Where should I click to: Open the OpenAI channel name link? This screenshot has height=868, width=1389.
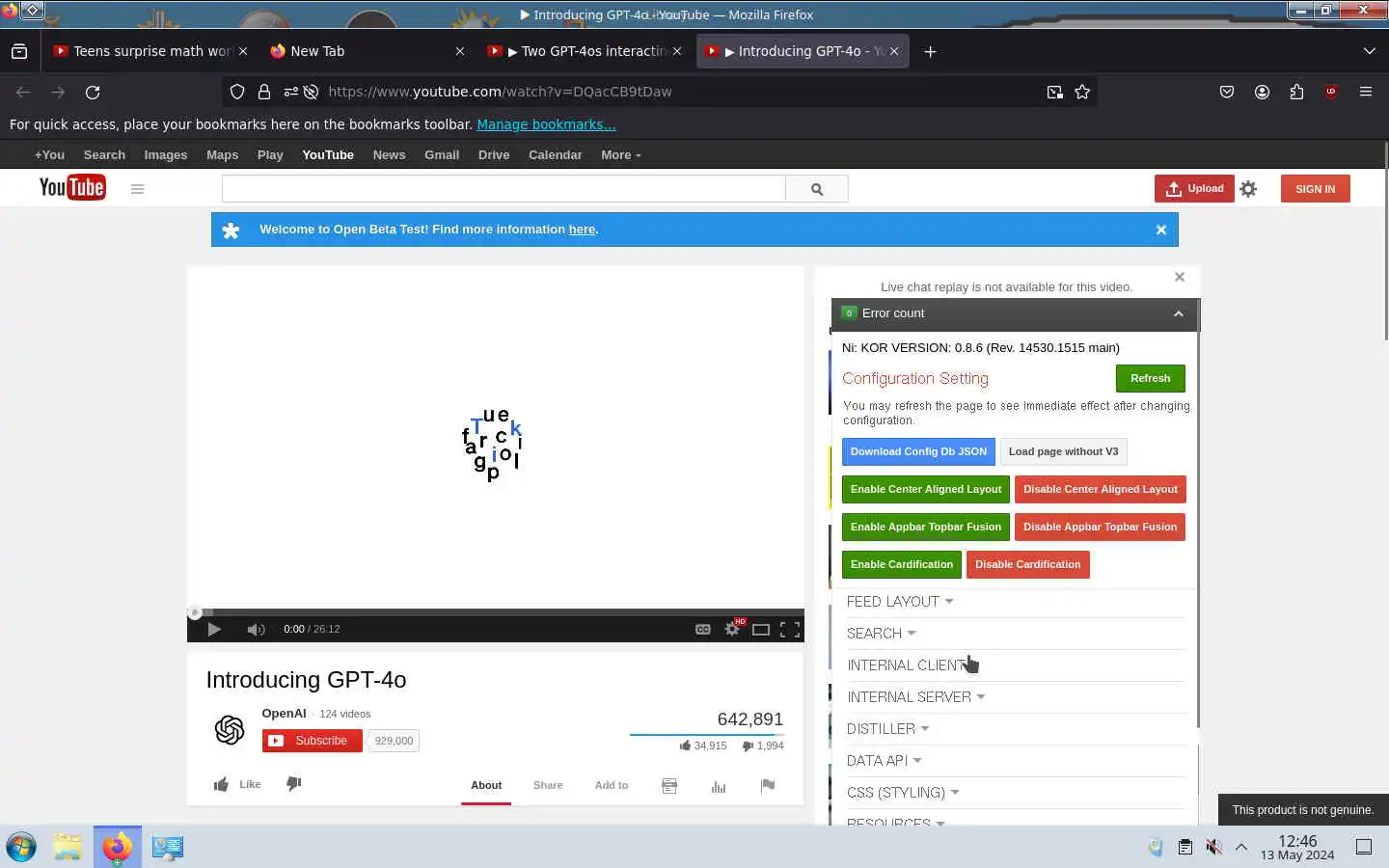[284, 714]
